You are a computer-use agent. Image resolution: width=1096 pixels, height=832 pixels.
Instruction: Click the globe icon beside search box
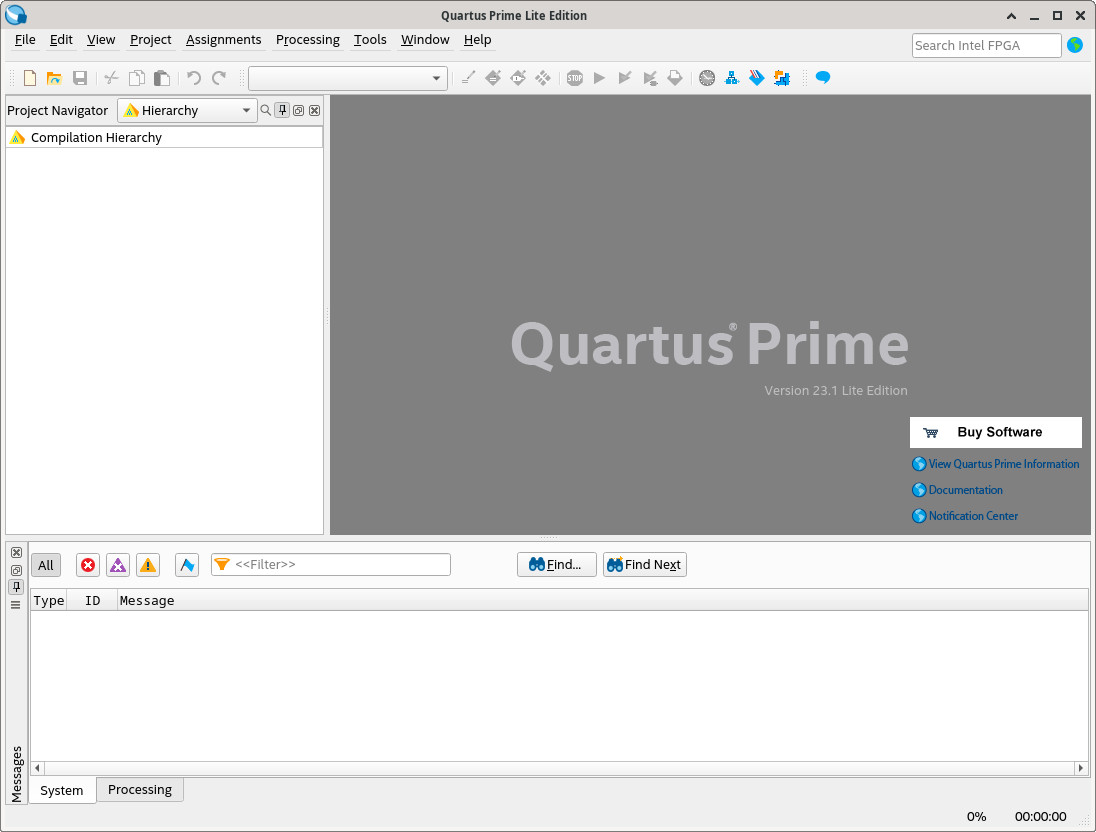click(1075, 45)
